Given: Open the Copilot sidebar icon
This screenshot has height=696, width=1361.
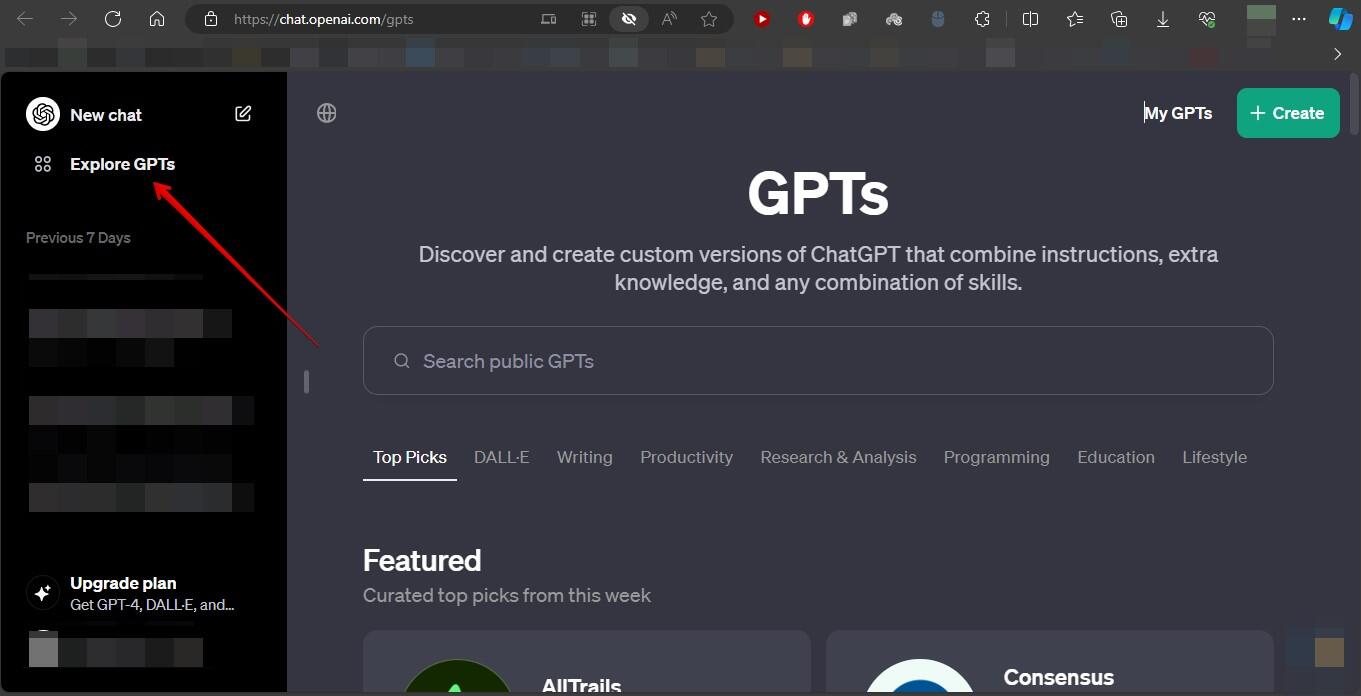Looking at the screenshot, I should 1340,19.
